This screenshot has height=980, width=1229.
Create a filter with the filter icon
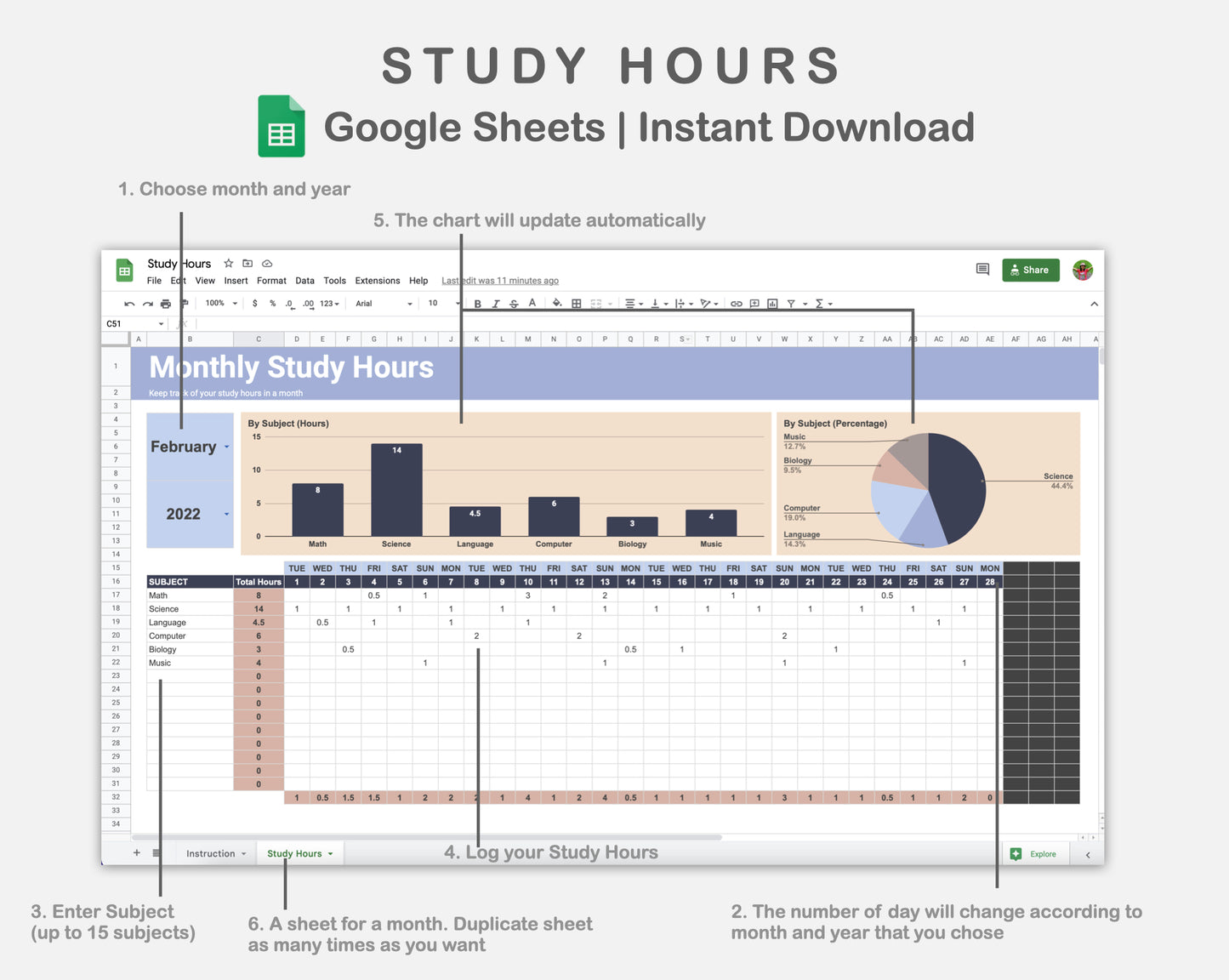click(790, 304)
